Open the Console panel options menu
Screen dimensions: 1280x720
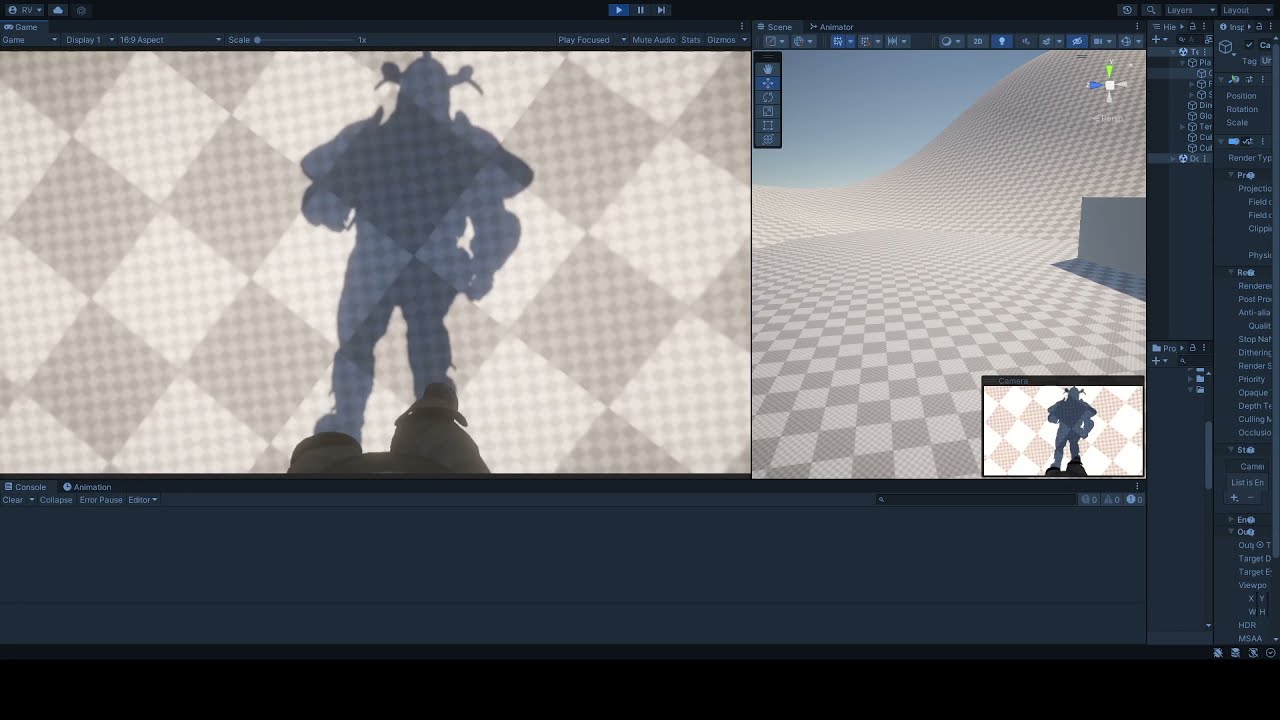(x=1137, y=487)
